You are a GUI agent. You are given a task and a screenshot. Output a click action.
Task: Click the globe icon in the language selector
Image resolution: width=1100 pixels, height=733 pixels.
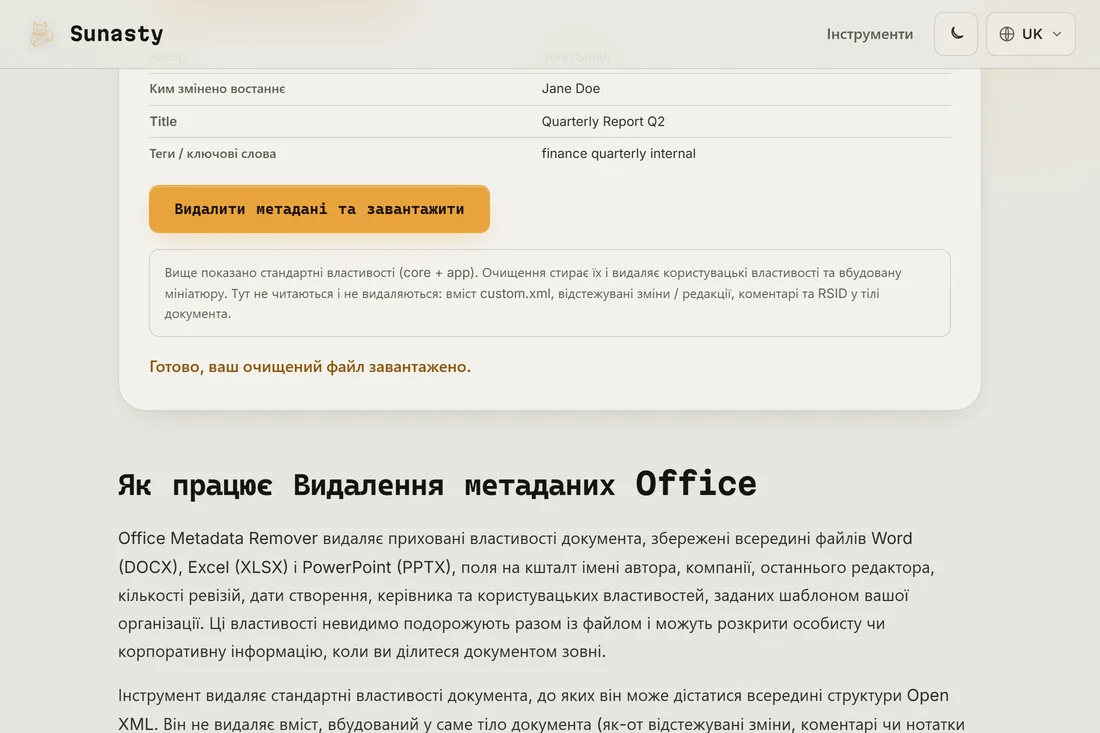(1007, 34)
